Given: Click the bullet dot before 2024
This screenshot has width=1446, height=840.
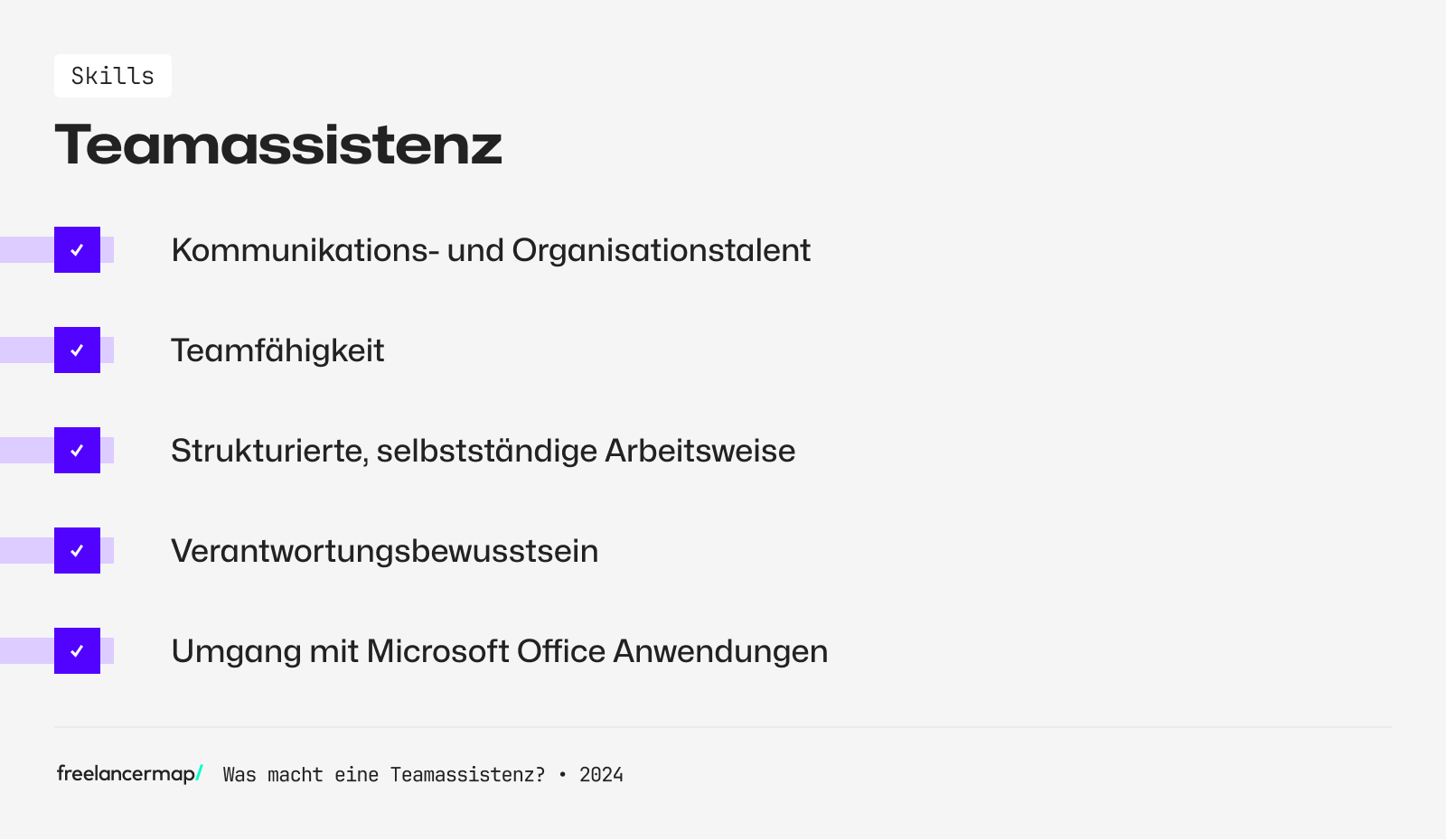Looking at the screenshot, I should coord(562,775).
